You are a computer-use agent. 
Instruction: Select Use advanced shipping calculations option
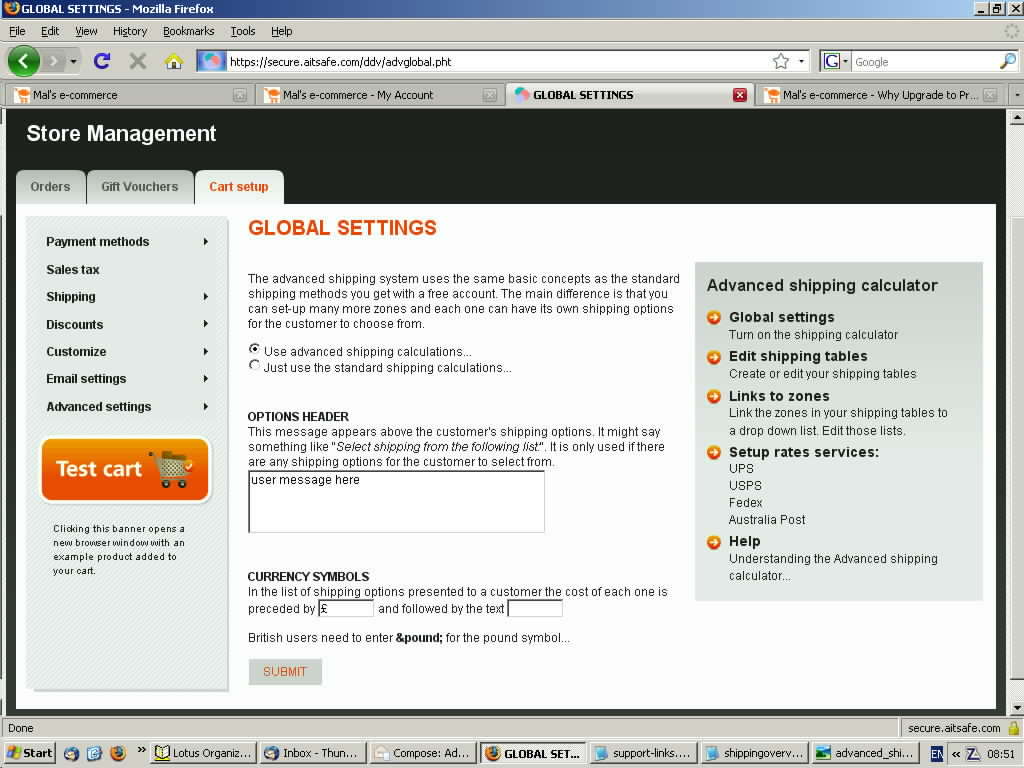coord(254,349)
